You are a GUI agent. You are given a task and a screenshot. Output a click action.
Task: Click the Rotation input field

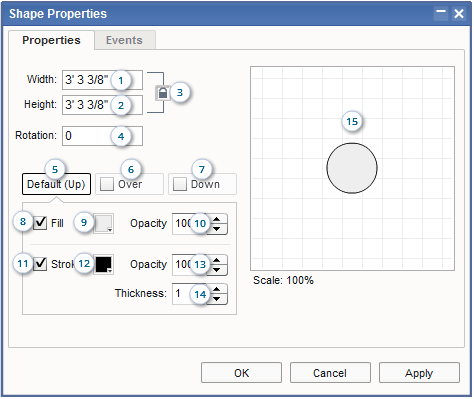click(102, 136)
